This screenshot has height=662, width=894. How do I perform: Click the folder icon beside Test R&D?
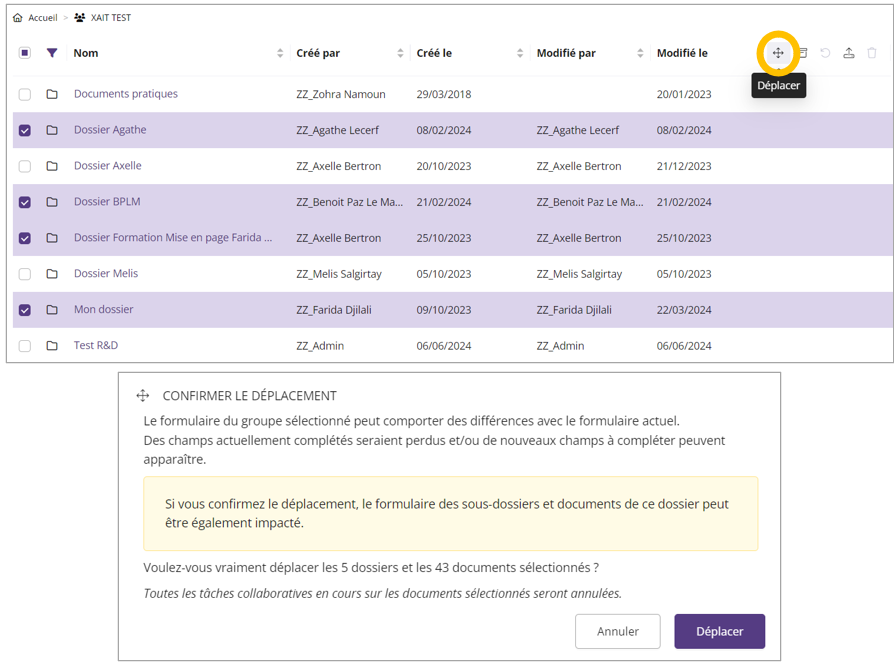pos(52,346)
